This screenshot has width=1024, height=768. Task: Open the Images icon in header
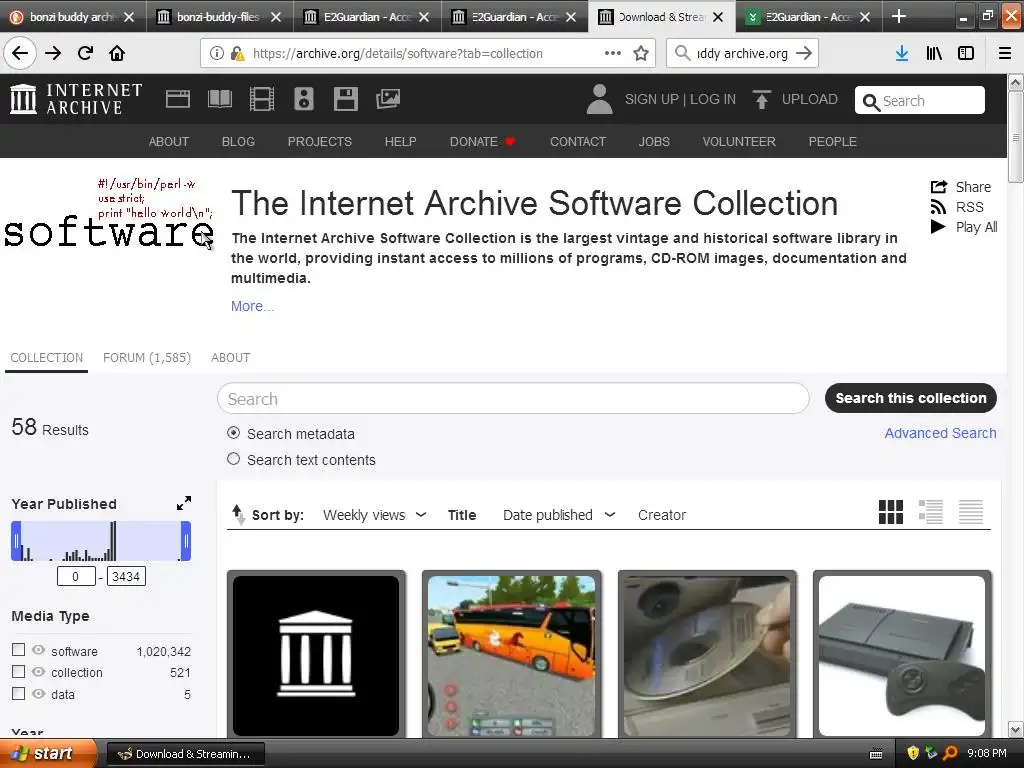click(388, 99)
